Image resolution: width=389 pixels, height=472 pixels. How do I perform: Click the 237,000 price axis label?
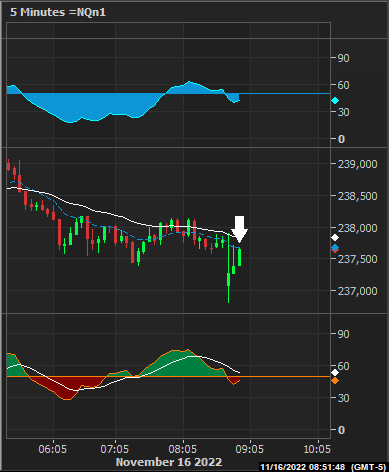(x=358, y=291)
